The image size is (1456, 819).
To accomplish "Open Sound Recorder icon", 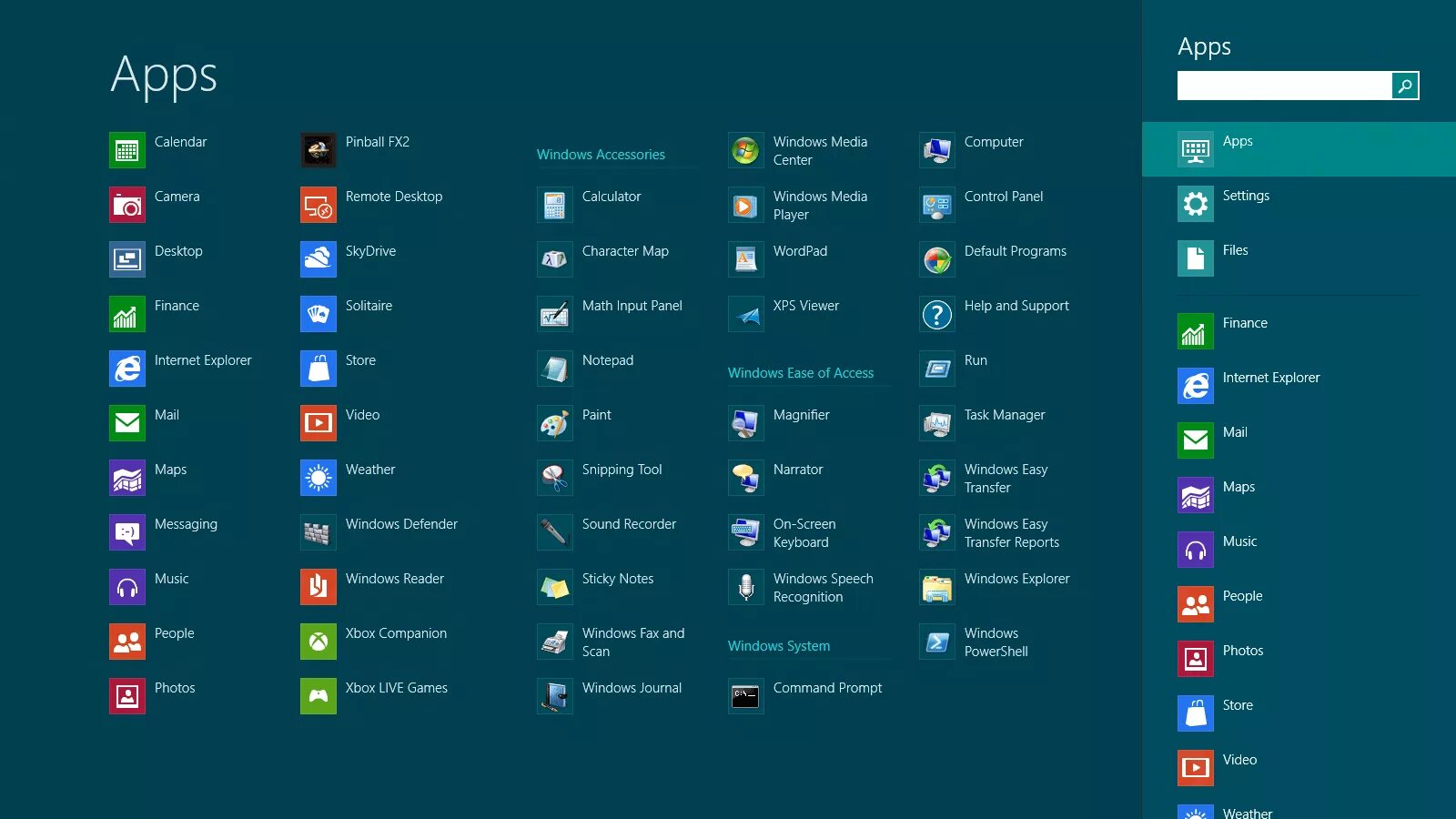I will click(555, 532).
